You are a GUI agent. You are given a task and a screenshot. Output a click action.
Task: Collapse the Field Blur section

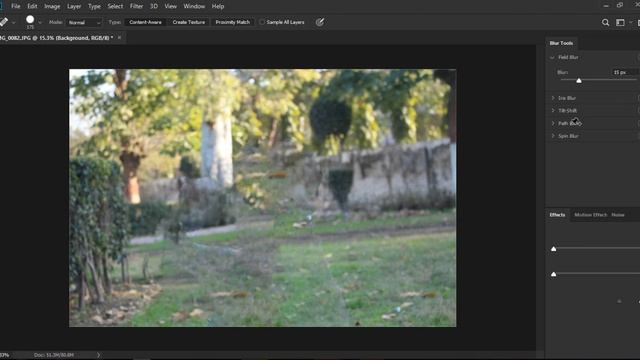552,58
